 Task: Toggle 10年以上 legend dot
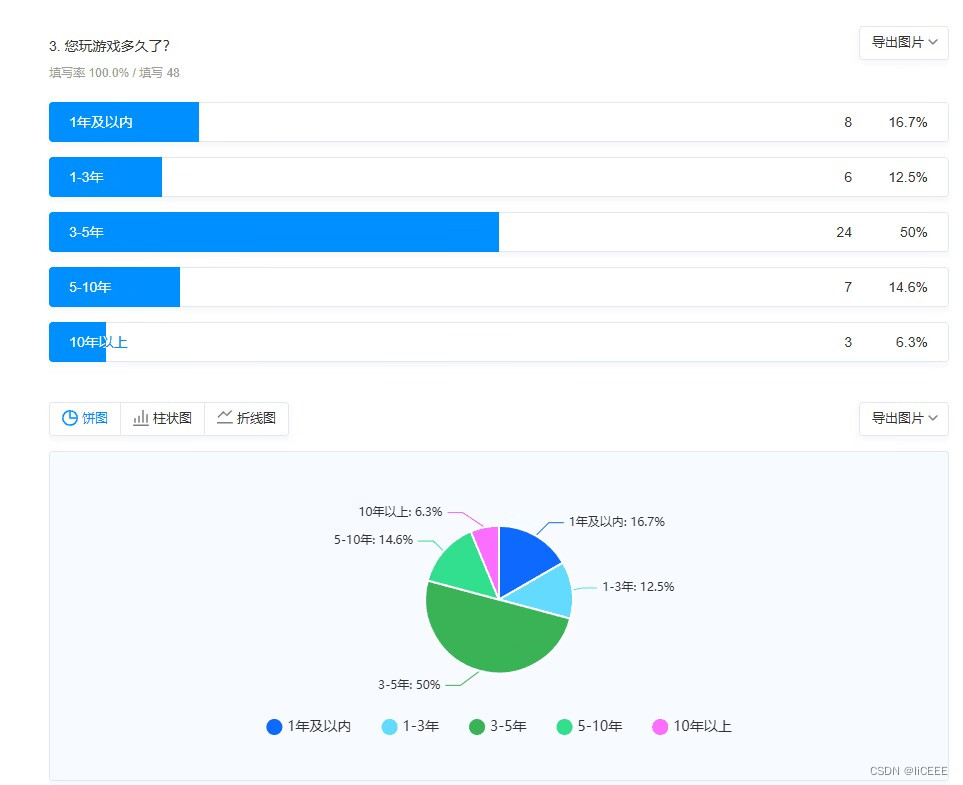point(660,727)
